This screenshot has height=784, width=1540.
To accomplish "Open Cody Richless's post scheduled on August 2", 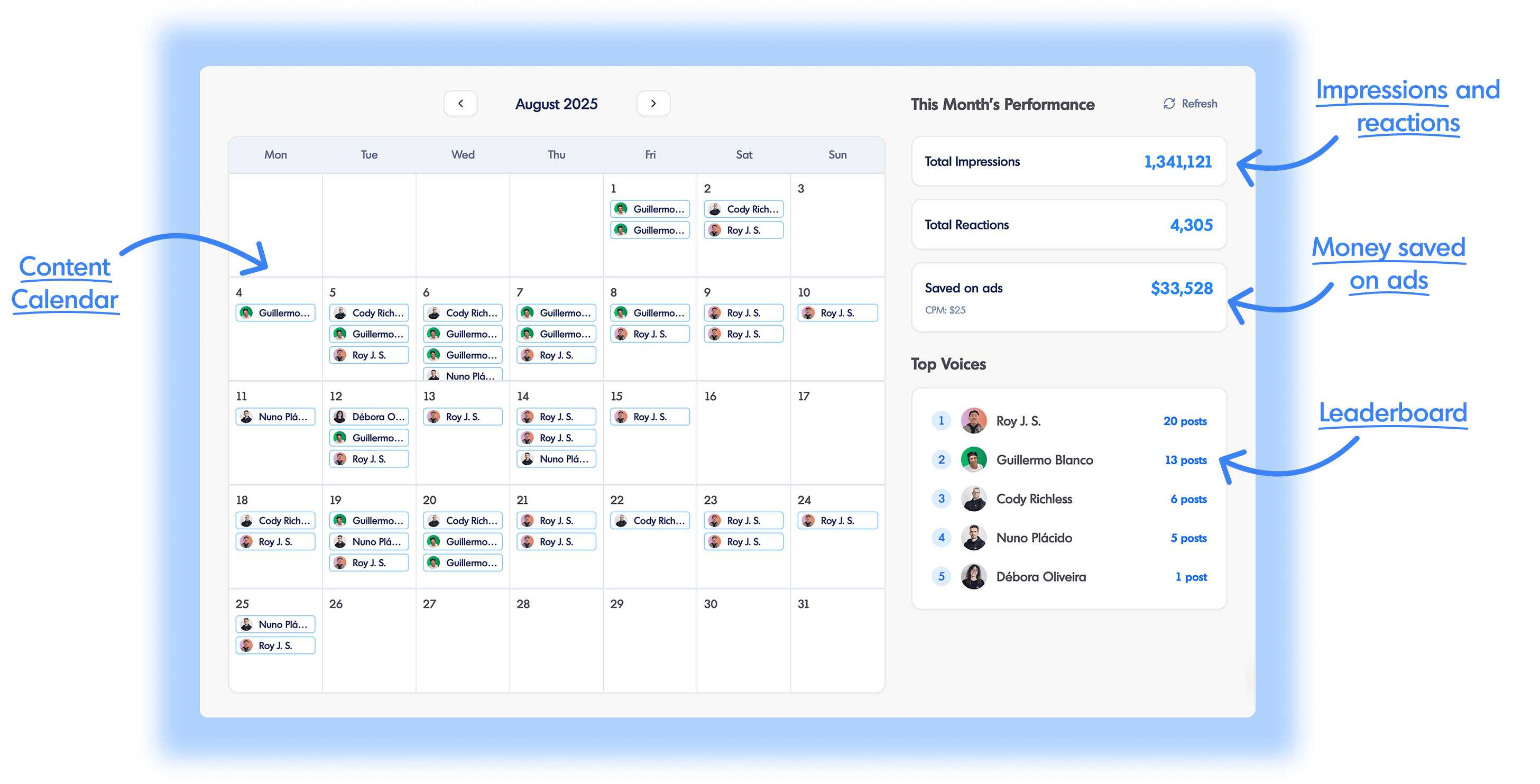I will coord(743,209).
